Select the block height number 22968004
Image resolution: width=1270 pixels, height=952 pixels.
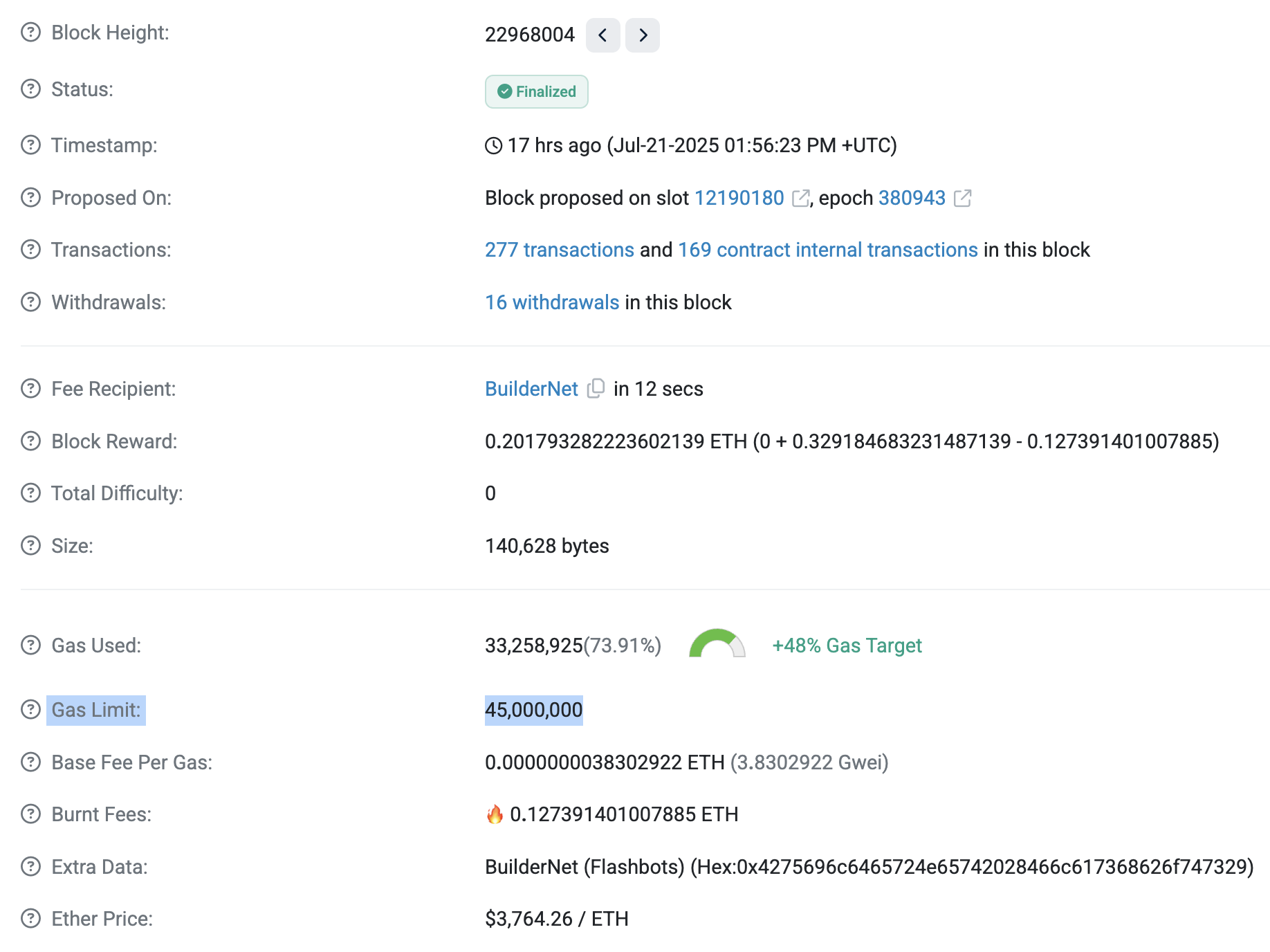[x=530, y=35]
